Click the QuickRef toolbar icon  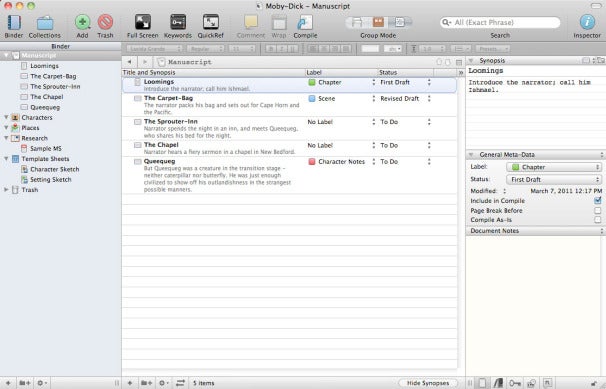click(211, 22)
